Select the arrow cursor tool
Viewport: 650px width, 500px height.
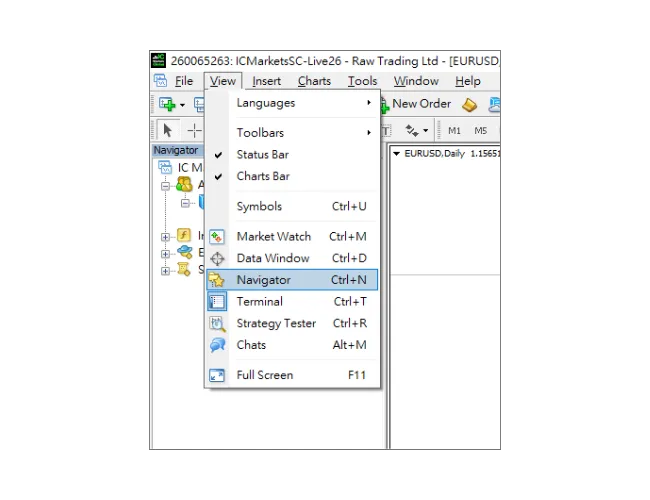pos(167,130)
